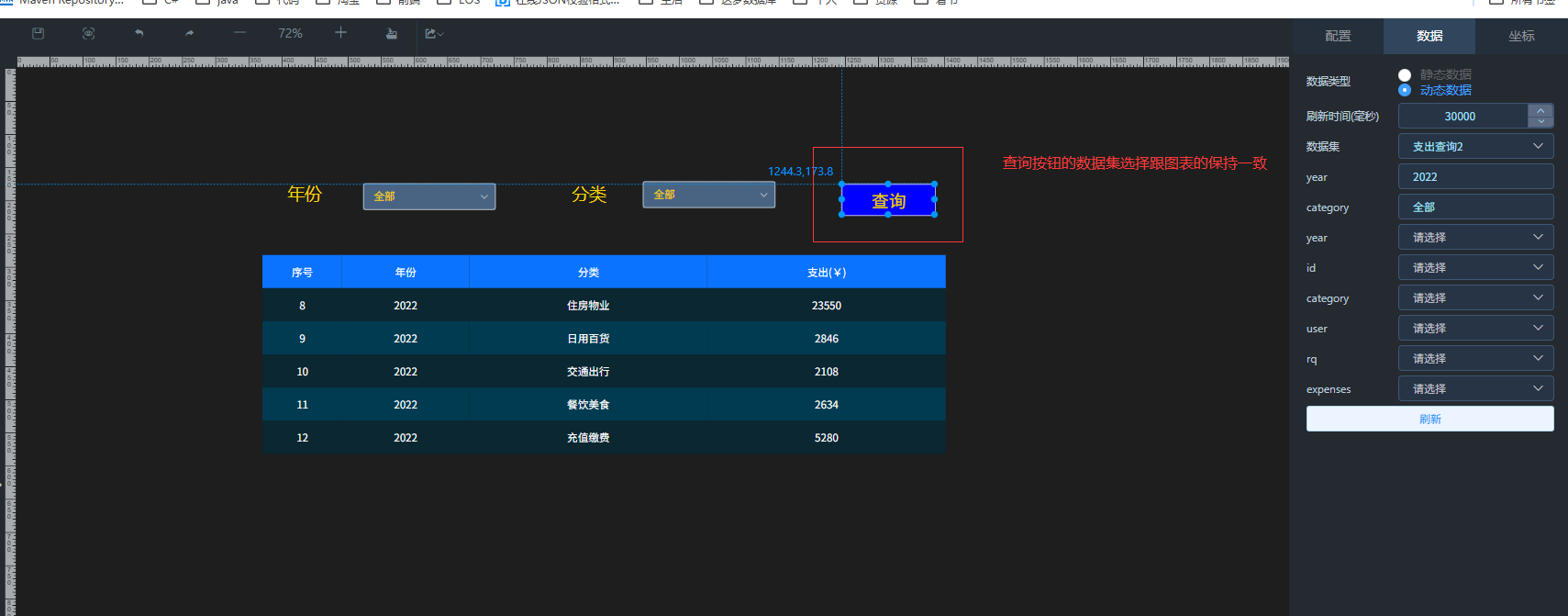The height and width of the screenshot is (616, 1568).
Task: Zoom out with the minus icon
Action: [x=239, y=33]
